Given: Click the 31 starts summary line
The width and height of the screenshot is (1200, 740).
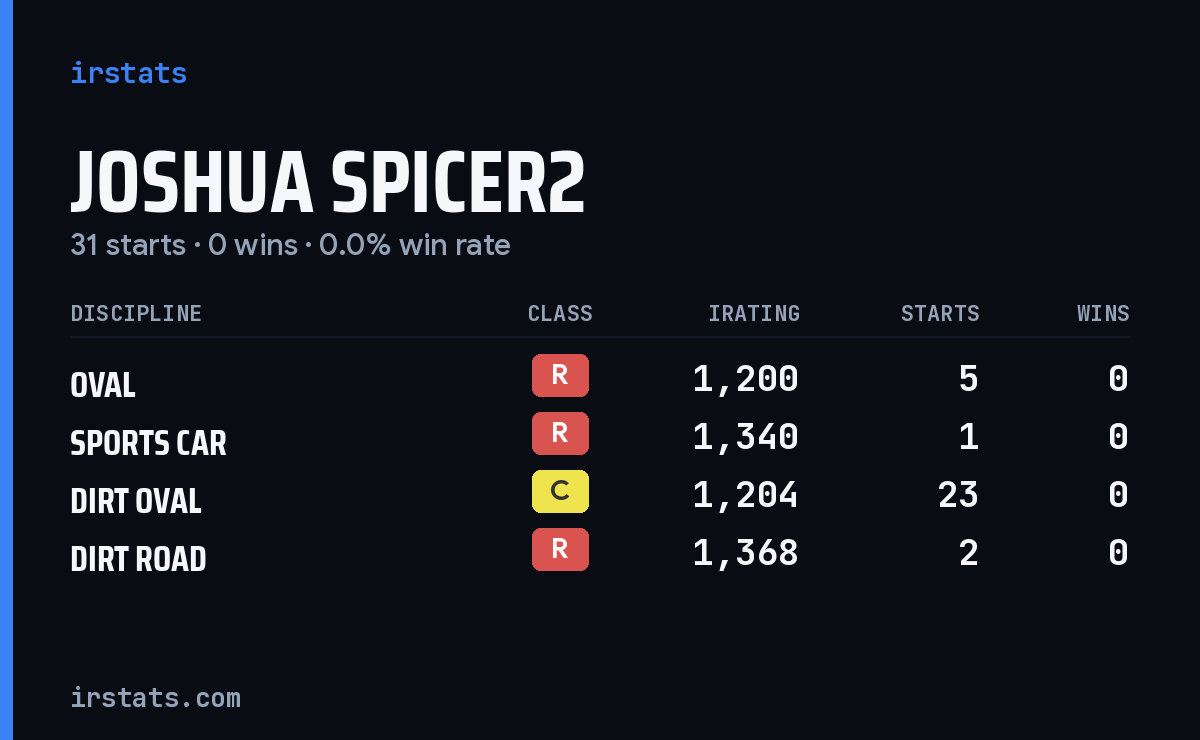Looking at the screenshot, I should [290, 245].
